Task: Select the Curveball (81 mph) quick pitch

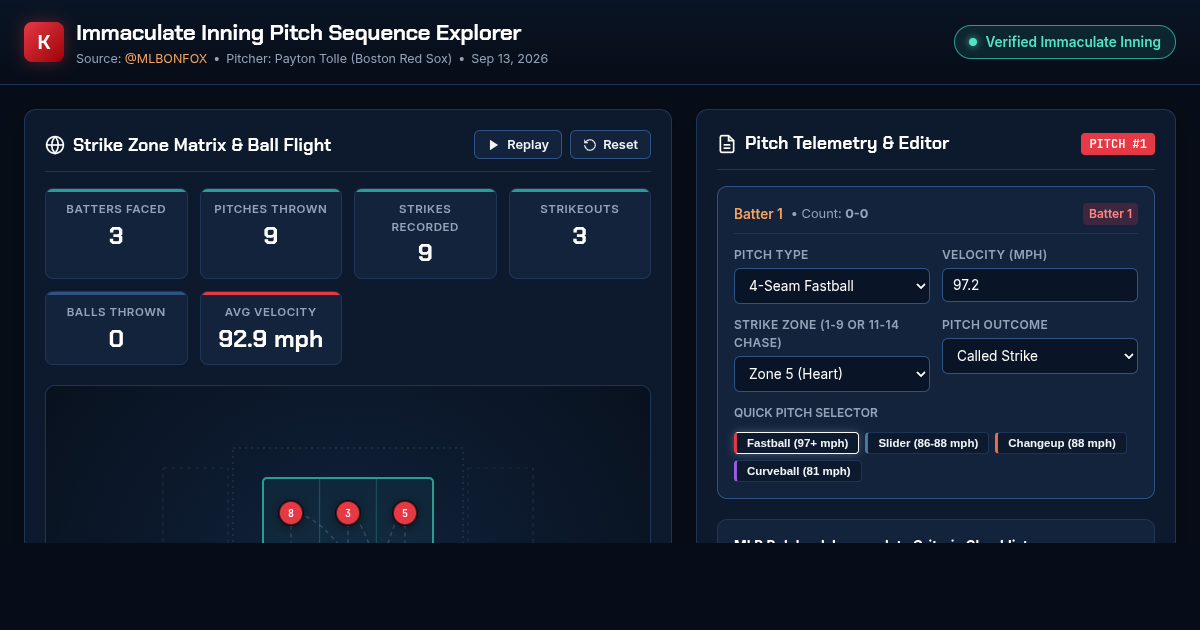Action: (798, 471)
